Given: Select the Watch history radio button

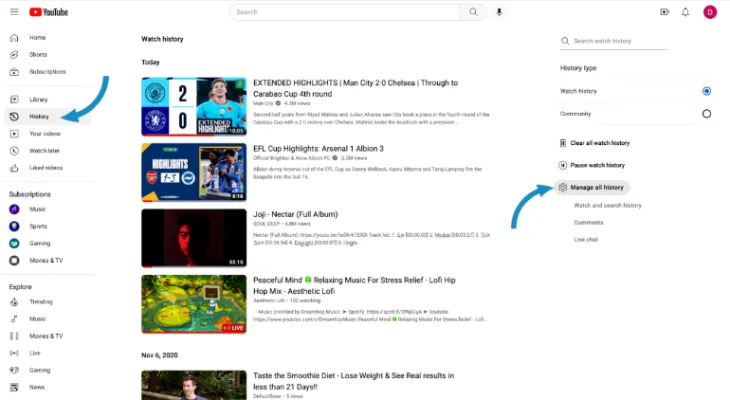Looking at the screenshot, I should pos(706,91).
